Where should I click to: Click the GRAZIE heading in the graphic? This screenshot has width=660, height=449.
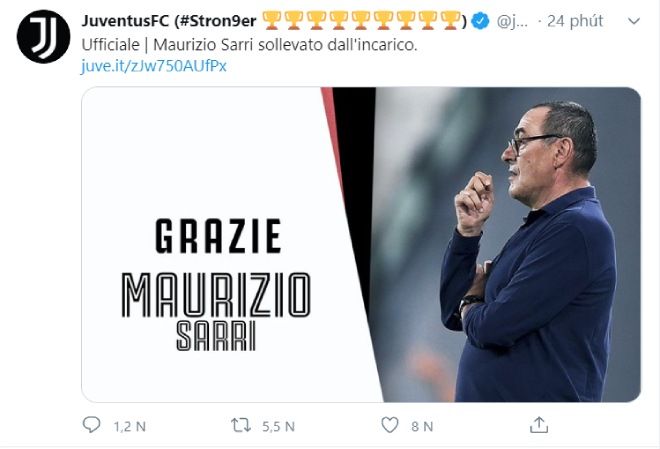[216, 235]
